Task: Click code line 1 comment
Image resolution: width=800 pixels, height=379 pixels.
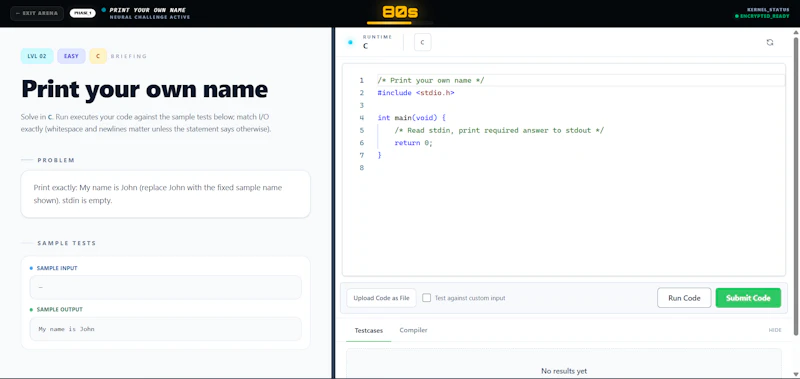Action: [x=431, y=81]
